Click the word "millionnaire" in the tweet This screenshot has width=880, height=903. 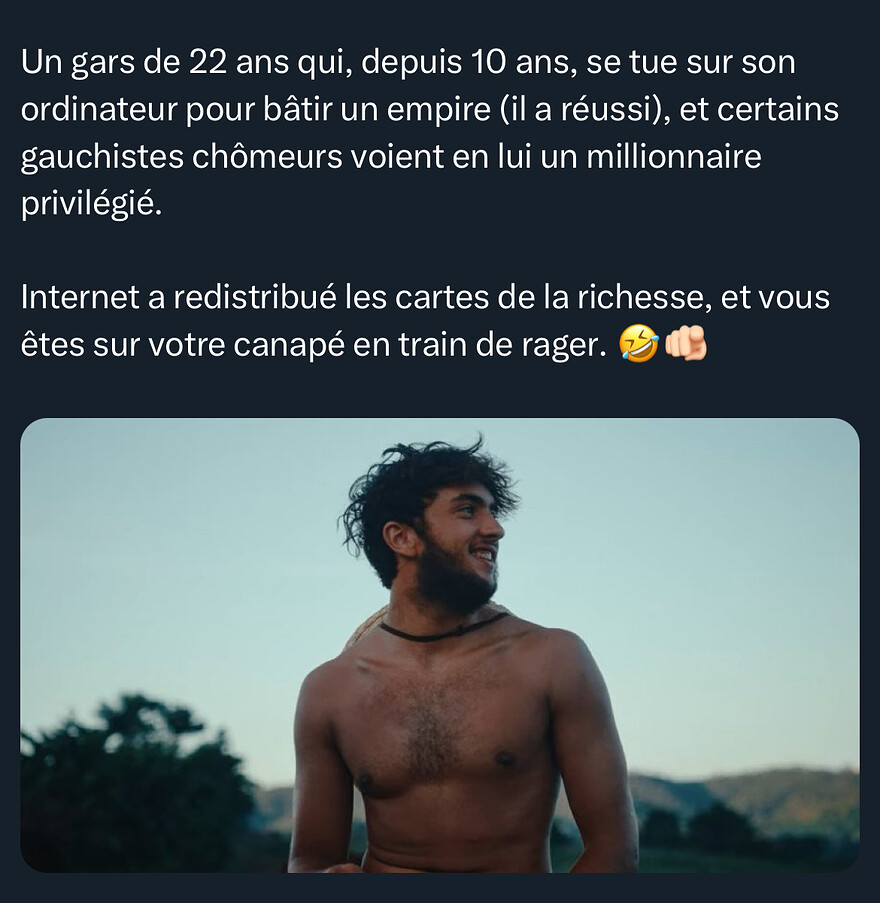pyautogui.click(x=674, y=157)
